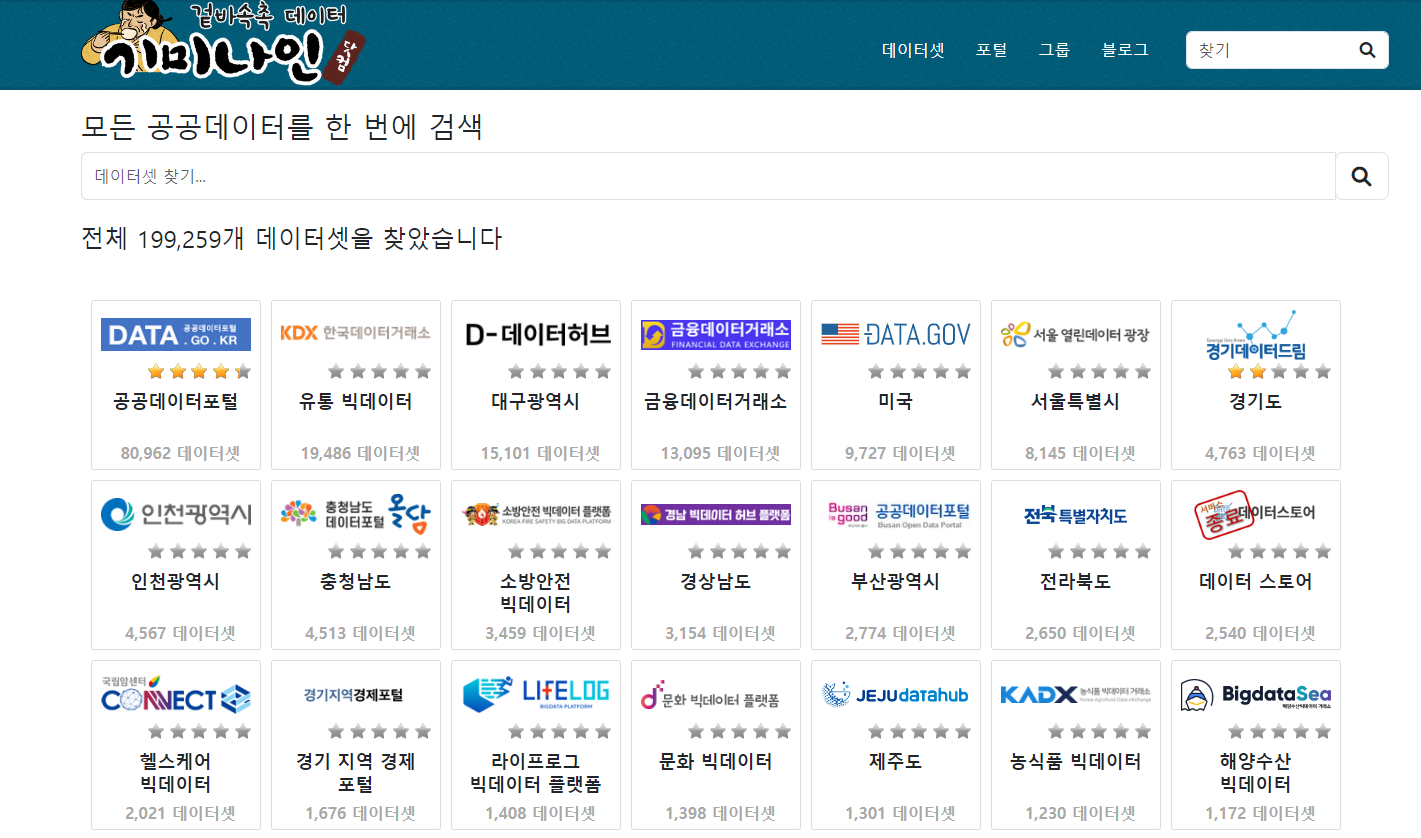Open the BigdataSea logo
The width and height of the screenshot is (1421, 838).
click(1256, 694)
